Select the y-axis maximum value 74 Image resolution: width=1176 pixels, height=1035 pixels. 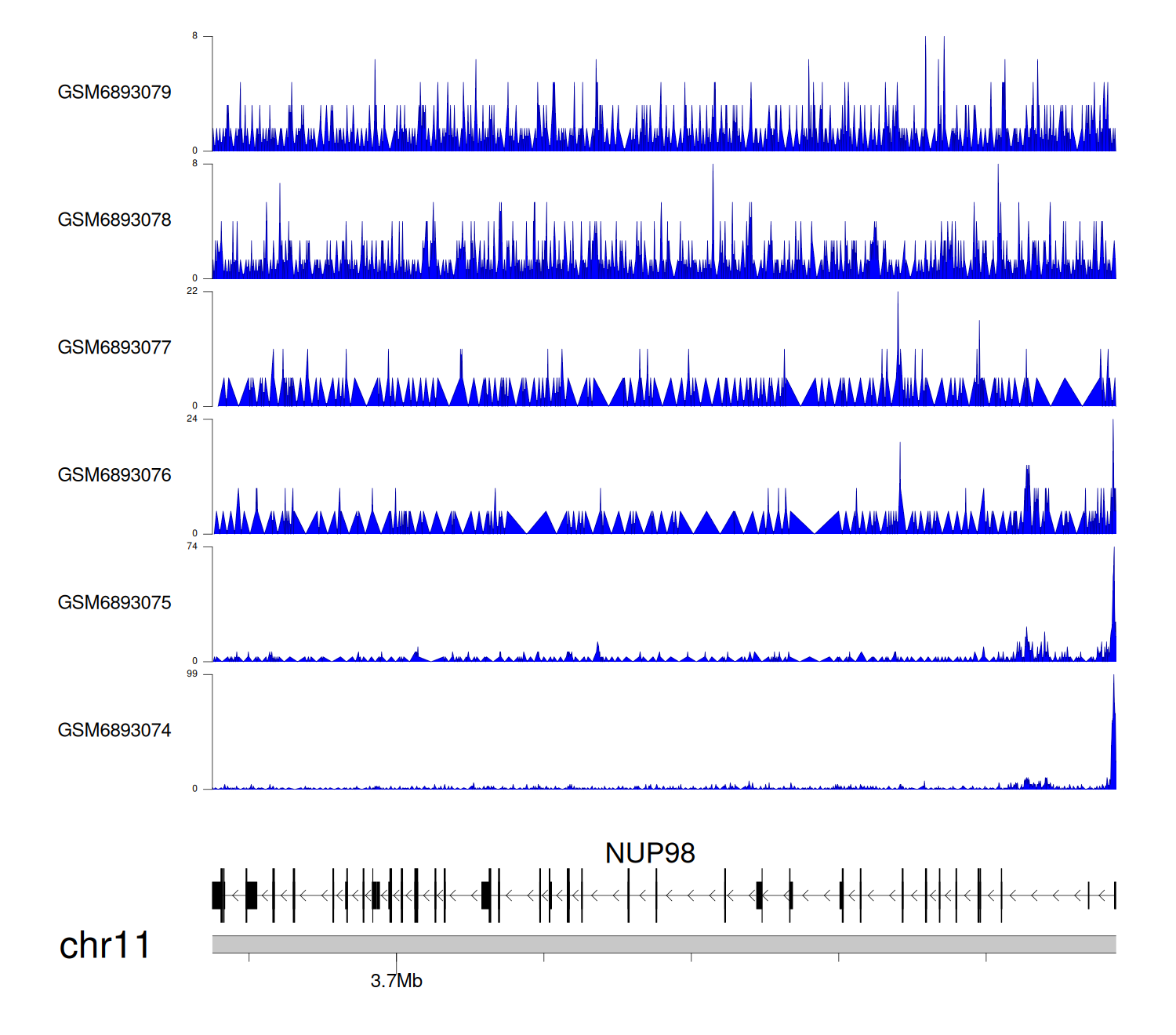(192, 547)
